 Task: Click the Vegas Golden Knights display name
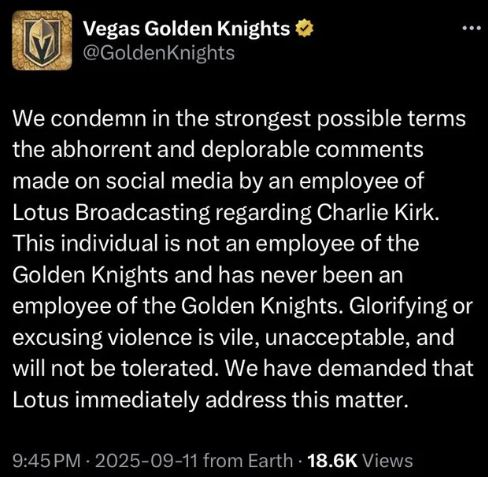186,28
